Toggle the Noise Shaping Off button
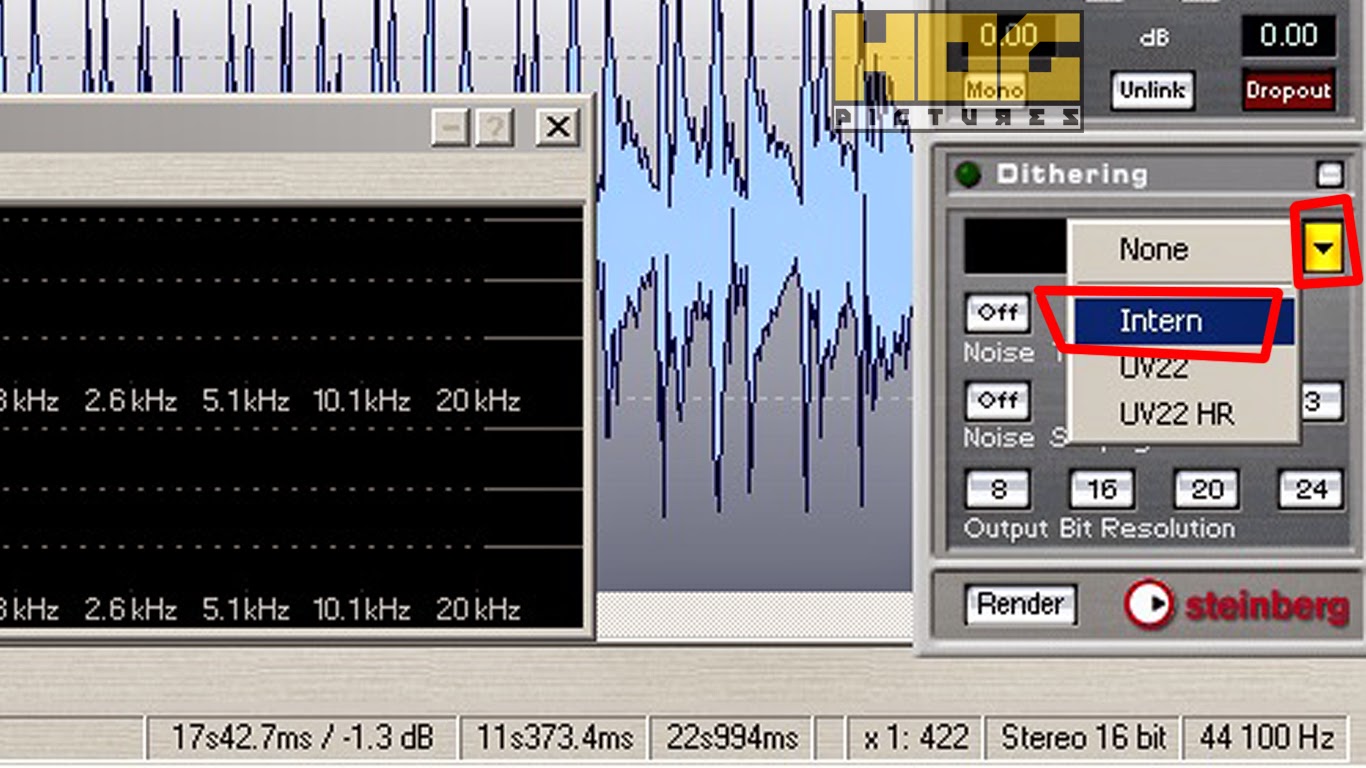This screenshot has width=1366, height=768. coord(998,400)
